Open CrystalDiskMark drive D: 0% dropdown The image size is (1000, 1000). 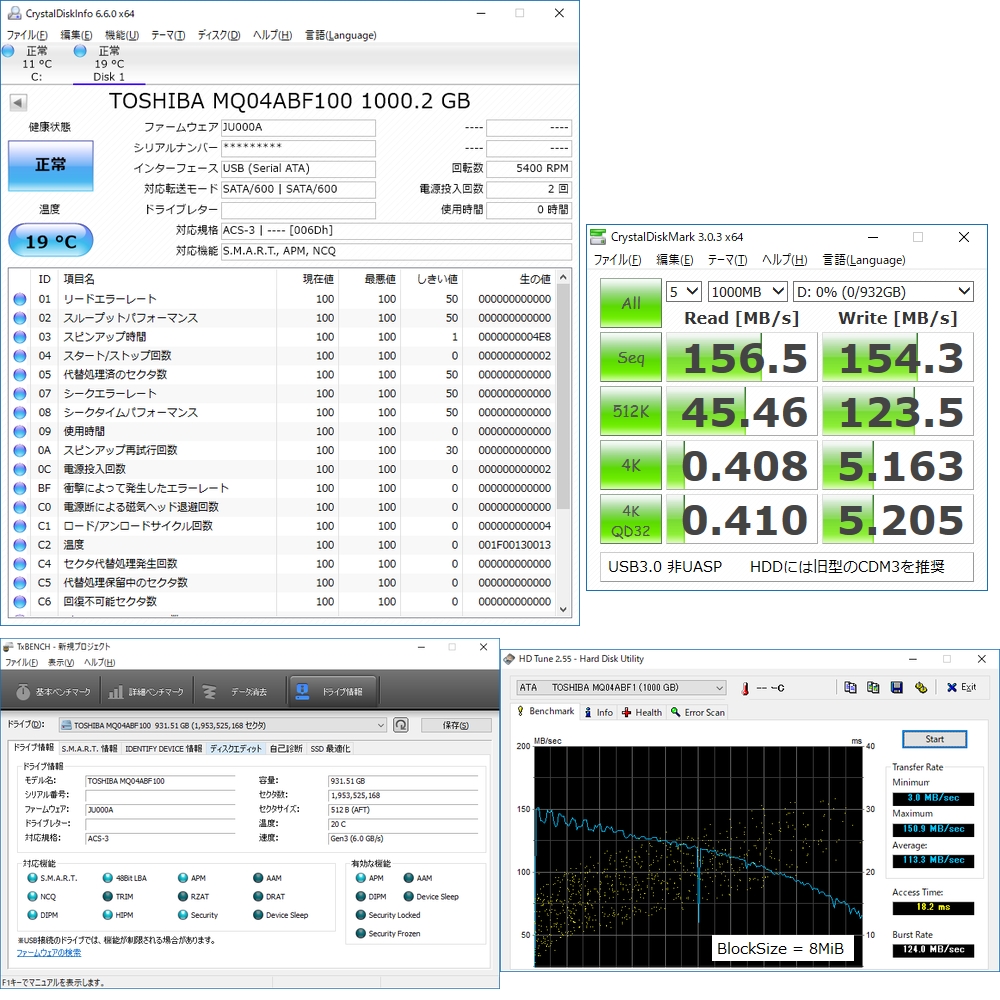[883, 292]
